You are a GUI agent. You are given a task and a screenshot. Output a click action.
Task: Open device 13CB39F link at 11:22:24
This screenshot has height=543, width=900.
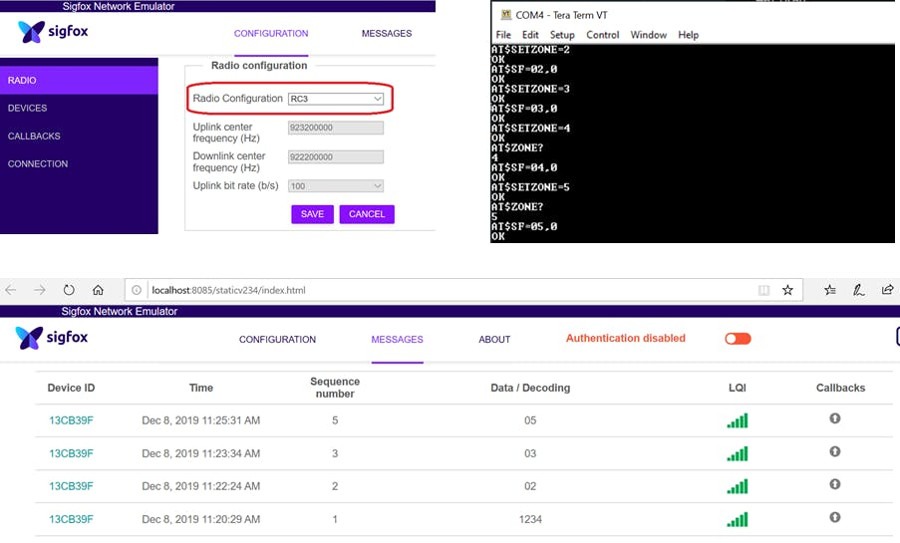click(71, 486)
